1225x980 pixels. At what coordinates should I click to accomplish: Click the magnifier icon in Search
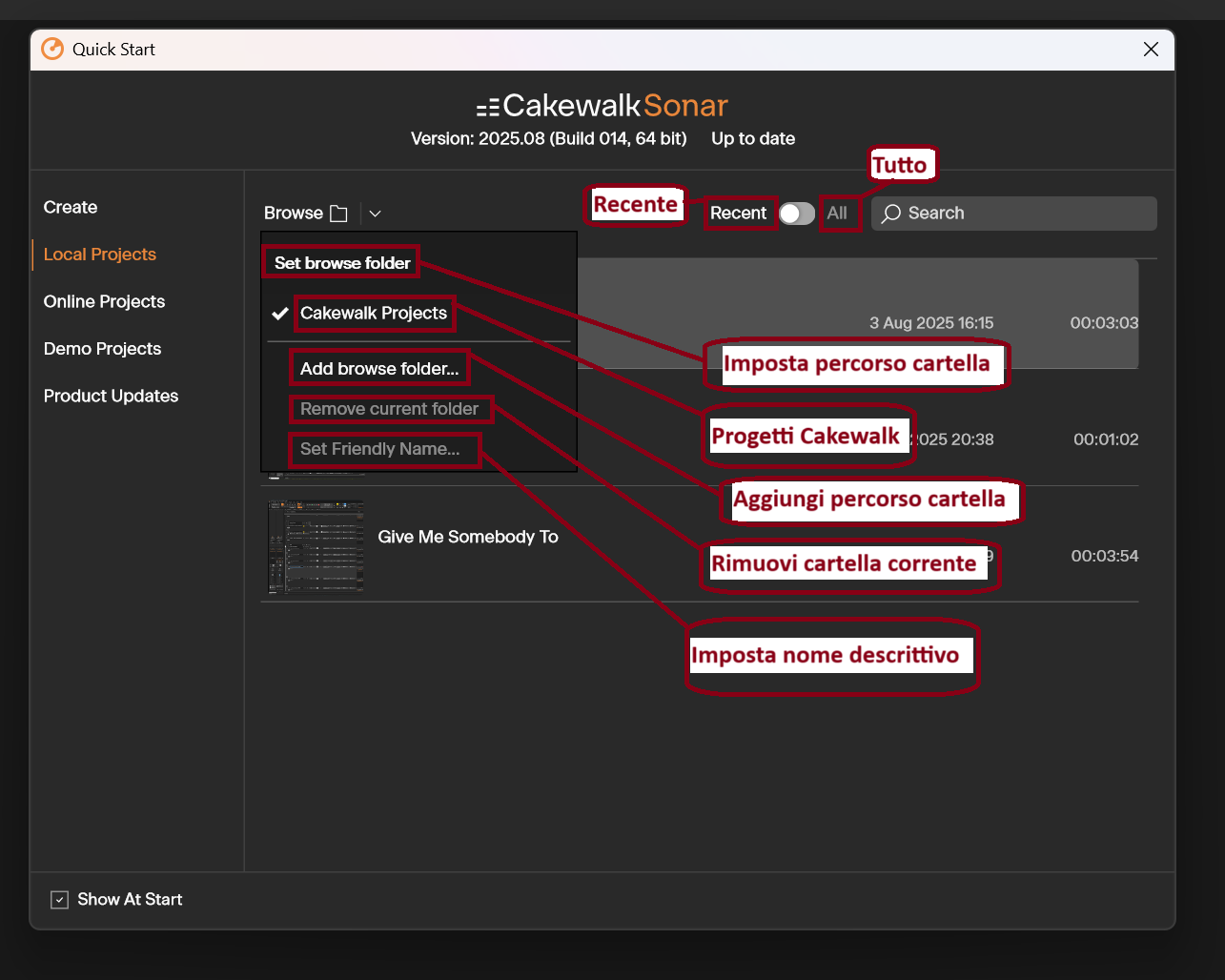(891, 214)
